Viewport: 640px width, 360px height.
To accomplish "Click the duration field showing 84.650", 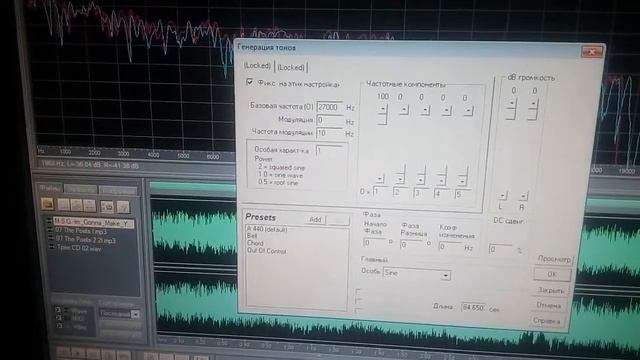I will (473, 307).
